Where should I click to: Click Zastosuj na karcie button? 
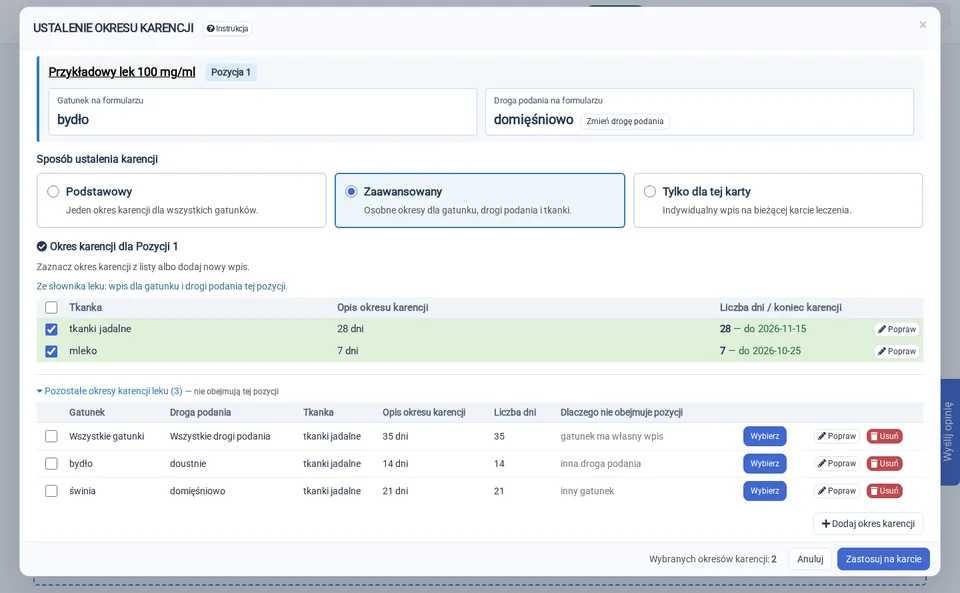[883, 559]
